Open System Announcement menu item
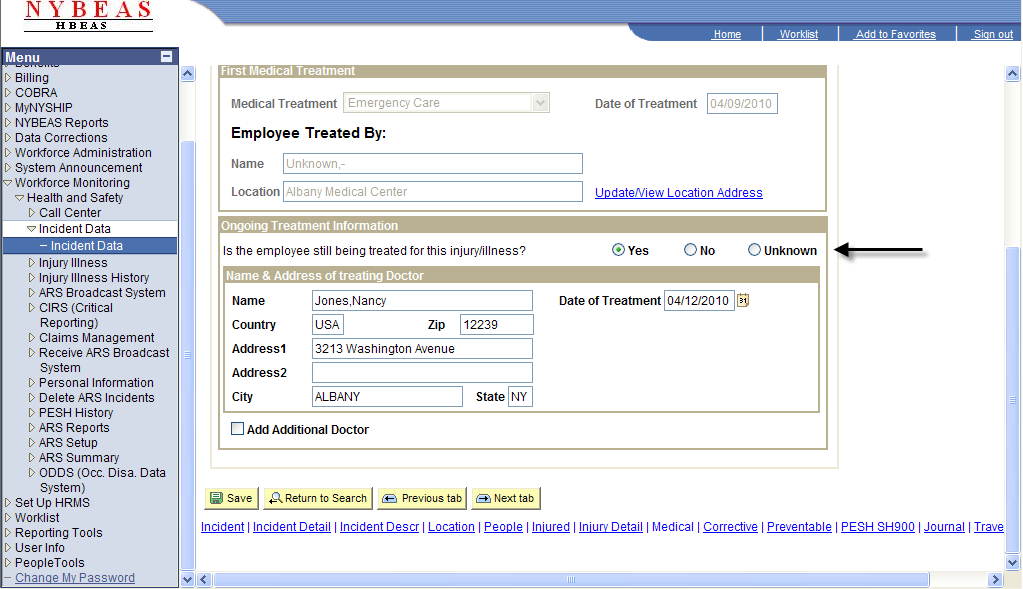The height and width of the screenshot is (589, 1023). click(78, 168)
